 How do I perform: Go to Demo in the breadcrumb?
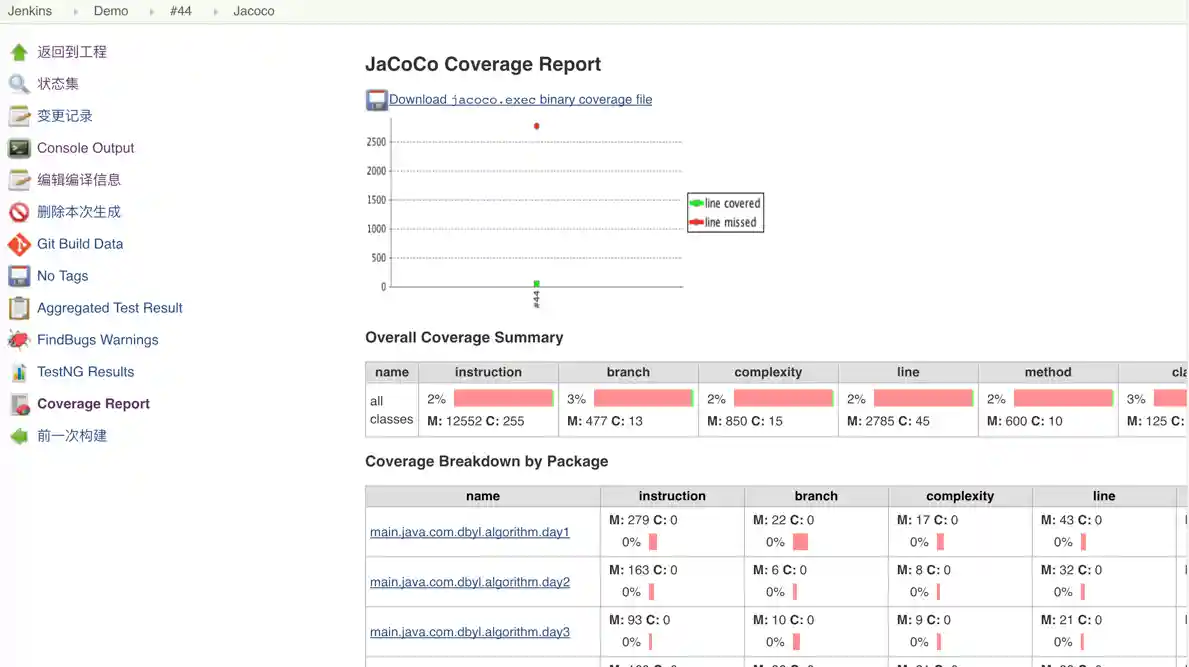click(x=111, y=11)
